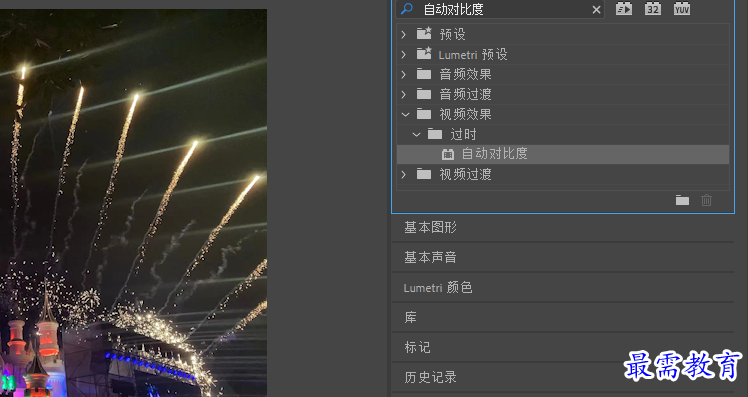748x397 pixels.
Task: Click the 自动对比度 effect icon
Action: 447,154
